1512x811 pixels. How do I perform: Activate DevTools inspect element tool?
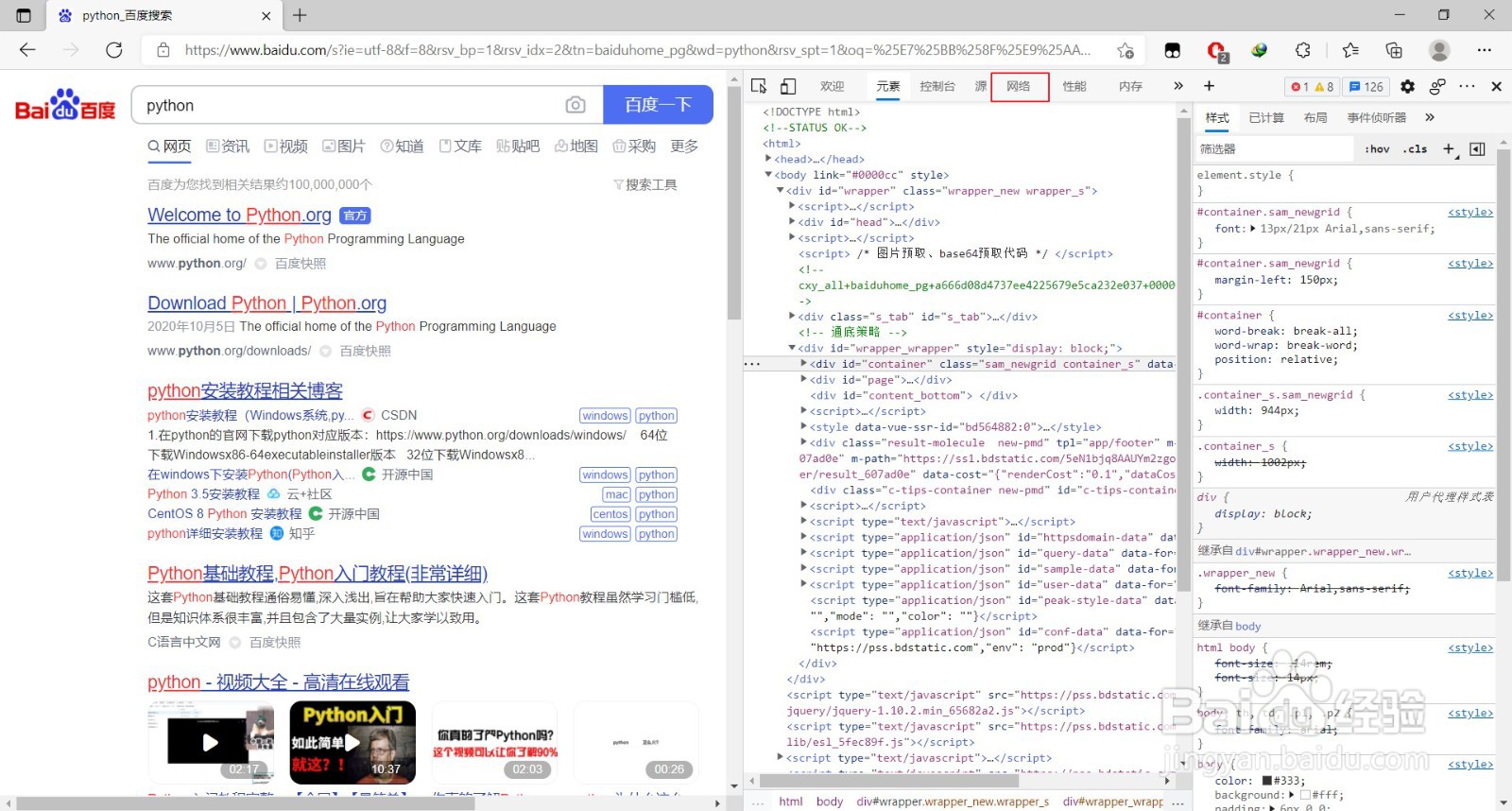coord(759,86)
